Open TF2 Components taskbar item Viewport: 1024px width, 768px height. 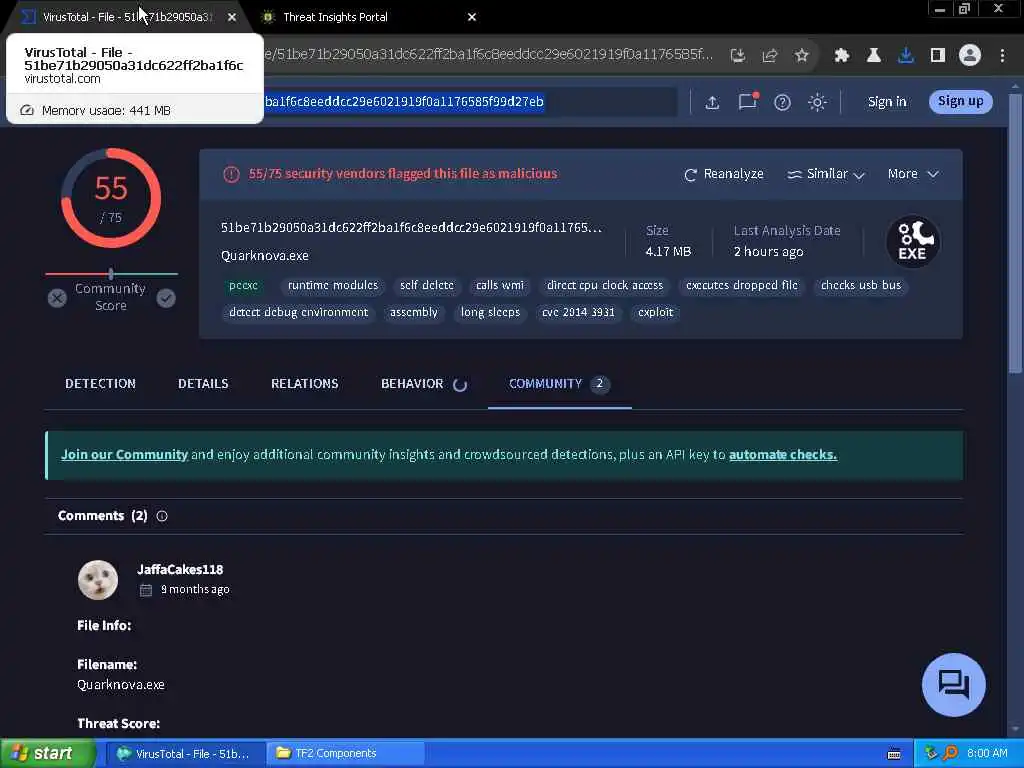point(345,754)
